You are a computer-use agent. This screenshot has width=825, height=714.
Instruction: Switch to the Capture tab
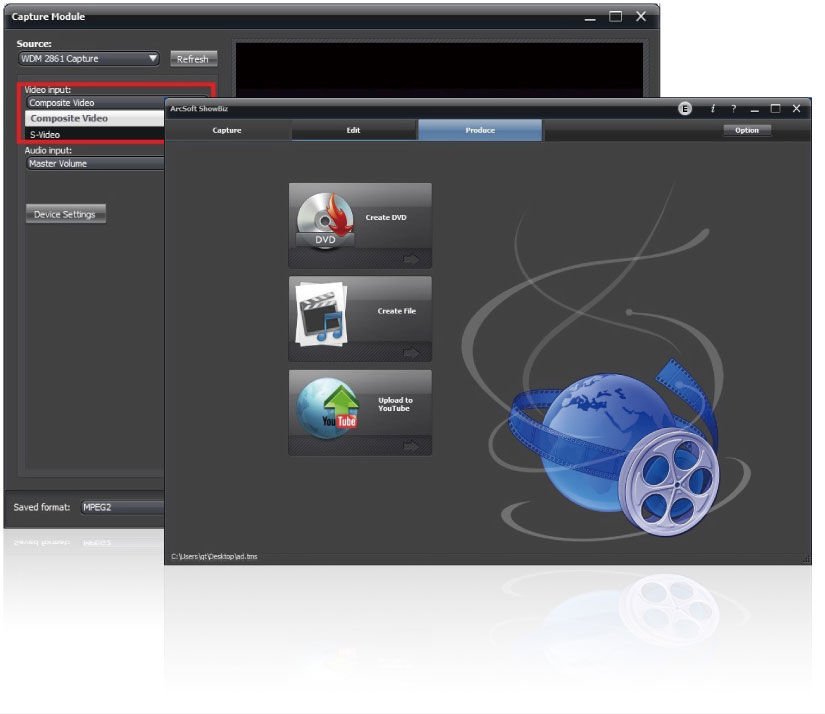[x=227, y=130]
